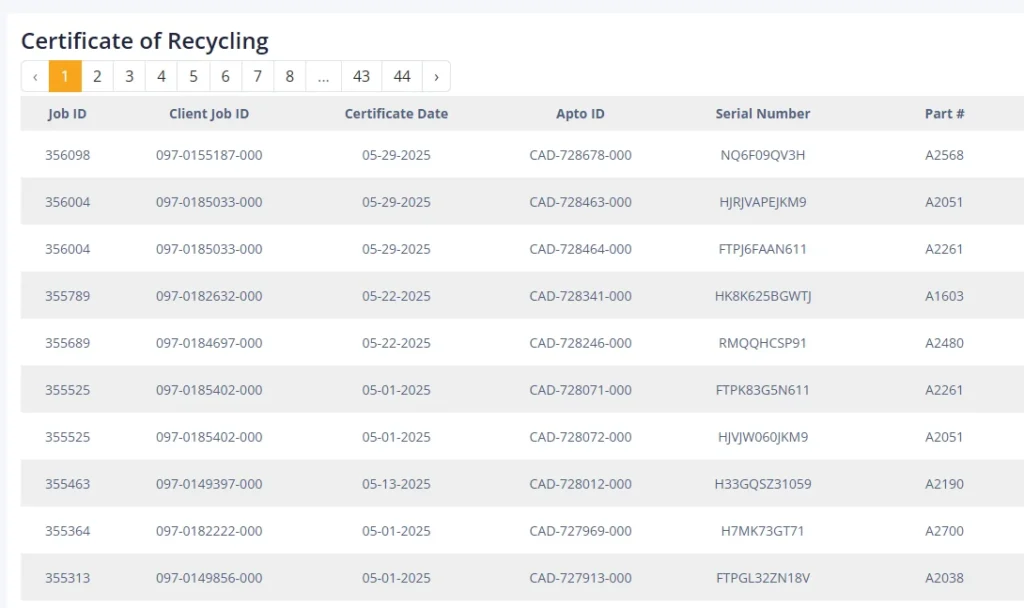Open page 8 in pagination
The height and width of the screenshot is (608, 1024).
pos(289,76)
